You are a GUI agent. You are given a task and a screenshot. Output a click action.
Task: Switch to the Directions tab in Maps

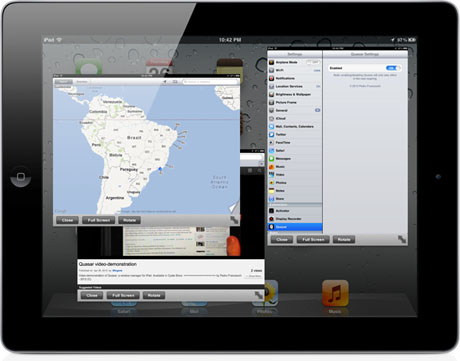[x=81, y=82]
